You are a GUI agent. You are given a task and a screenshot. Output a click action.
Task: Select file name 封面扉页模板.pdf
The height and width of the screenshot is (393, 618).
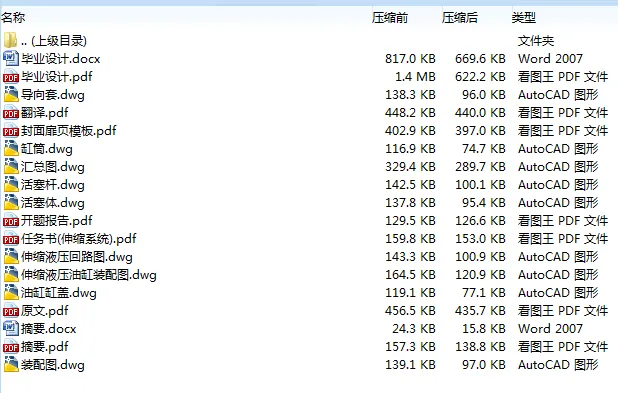coord(69,130)
